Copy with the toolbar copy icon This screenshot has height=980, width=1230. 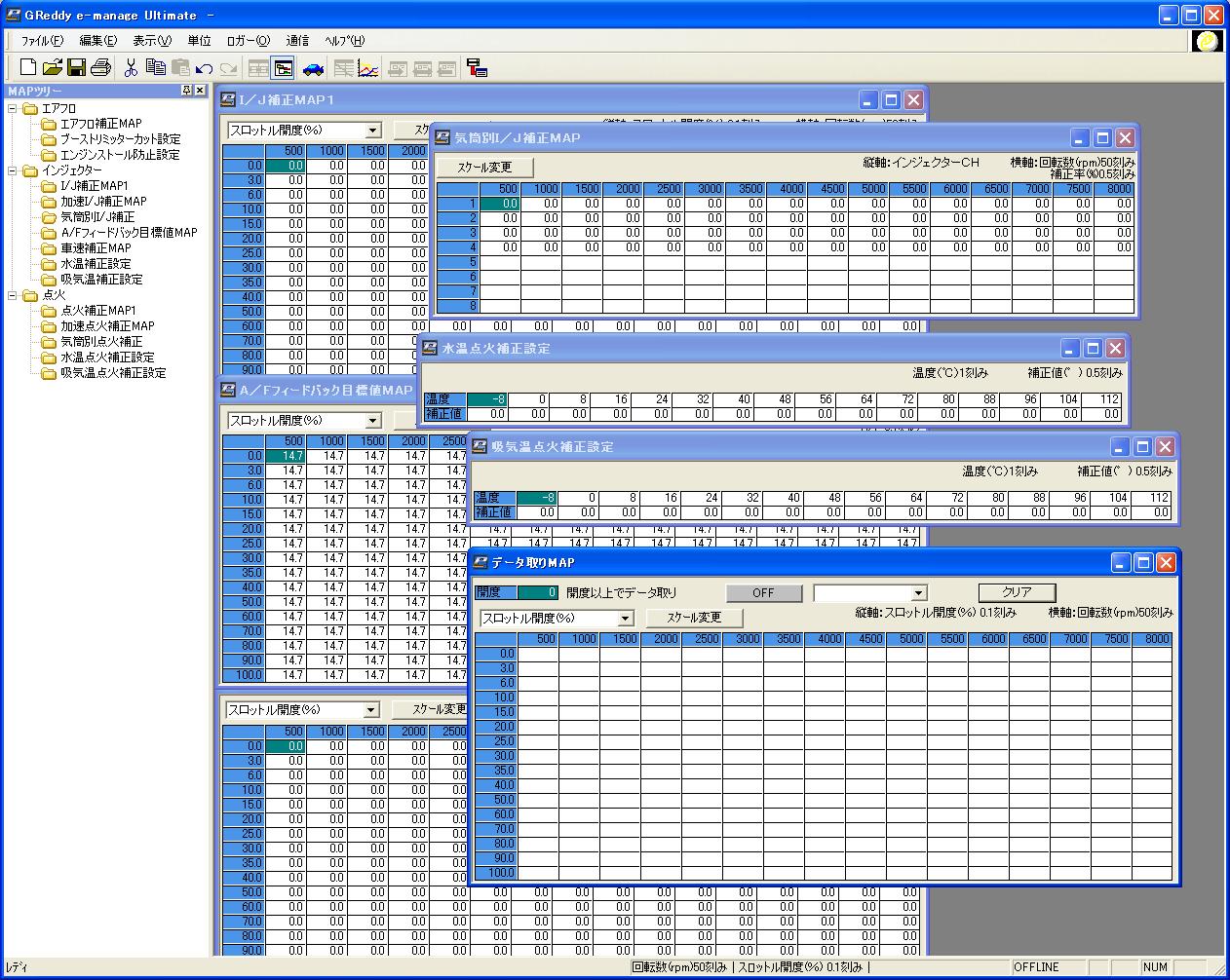(155, 68)
